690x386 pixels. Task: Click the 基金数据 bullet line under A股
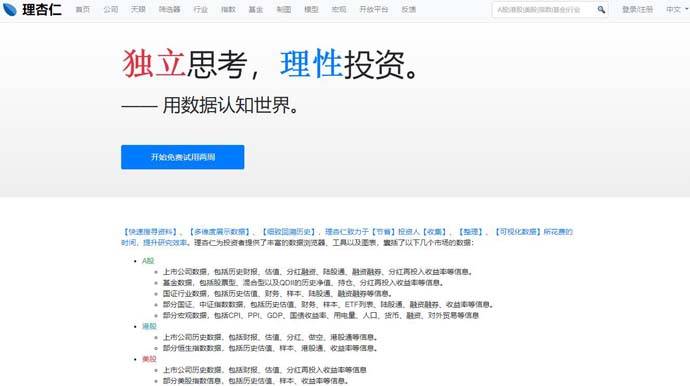(x=303, y=283)
